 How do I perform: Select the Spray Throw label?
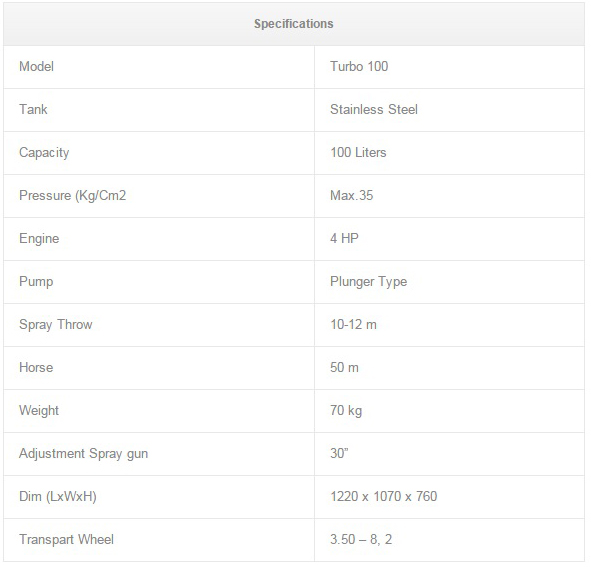point(56,325)
